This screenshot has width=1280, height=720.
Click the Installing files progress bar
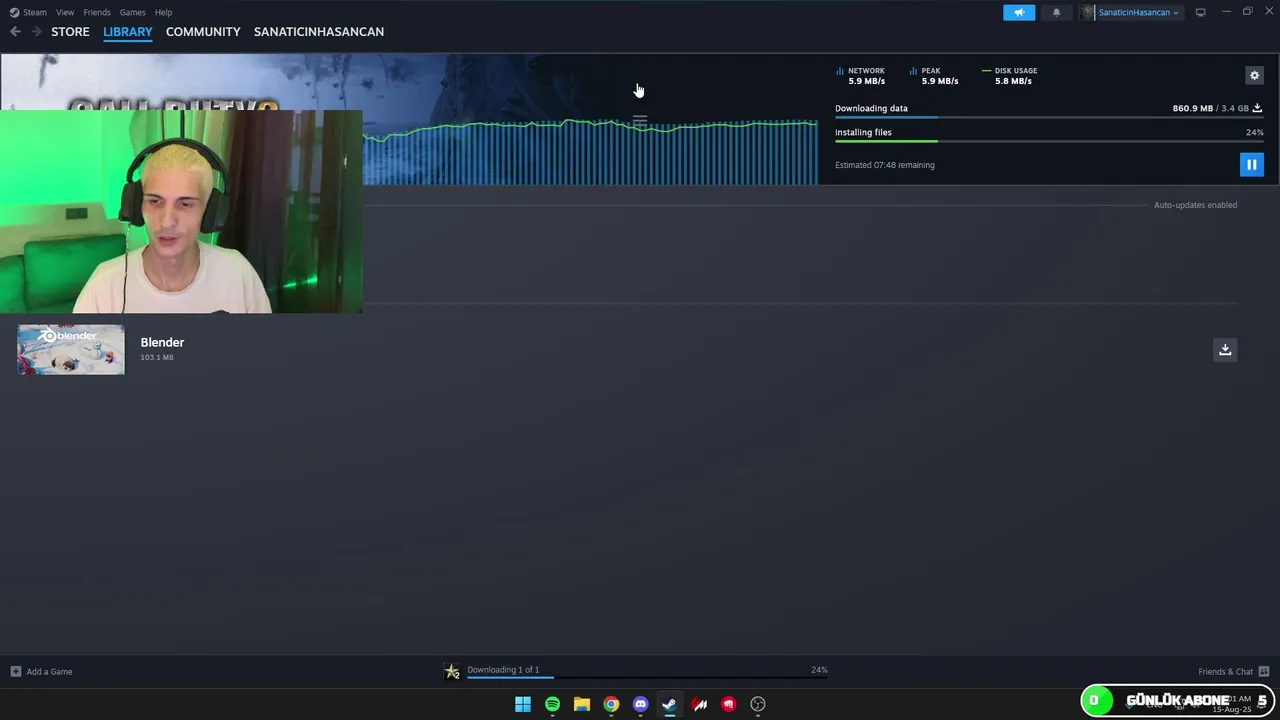point(1049,141)
